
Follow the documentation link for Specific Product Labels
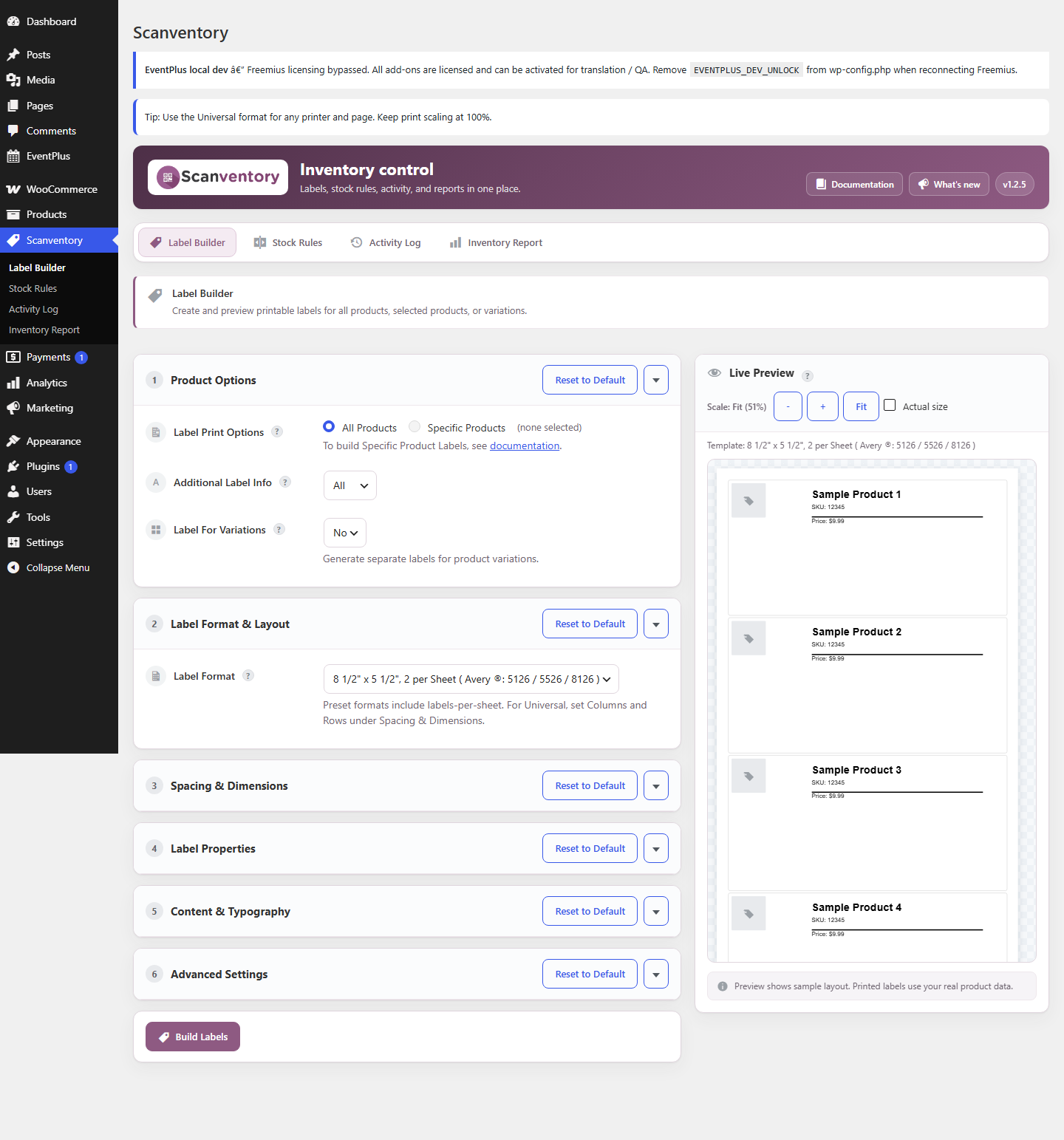click(x=525, y=446)
